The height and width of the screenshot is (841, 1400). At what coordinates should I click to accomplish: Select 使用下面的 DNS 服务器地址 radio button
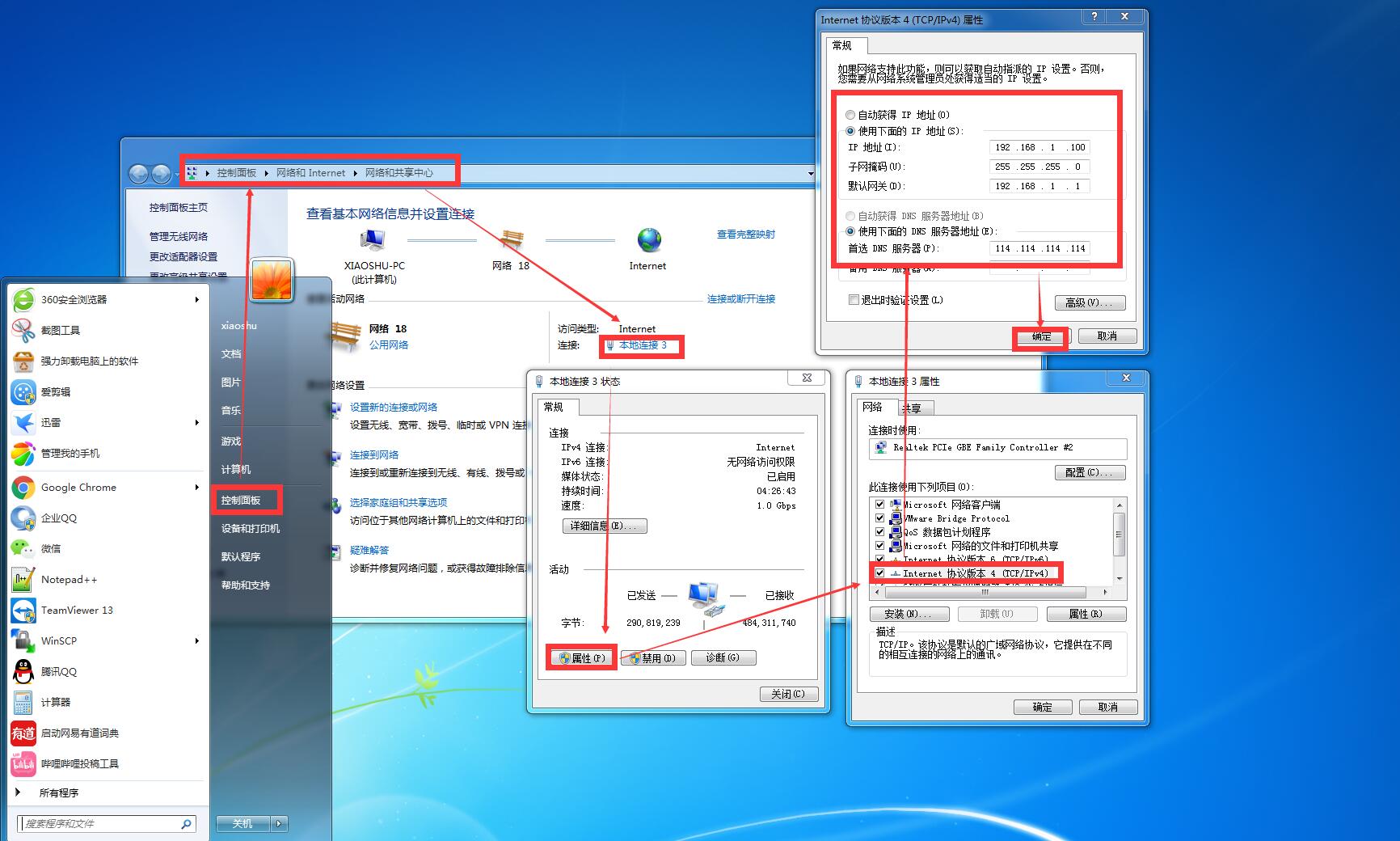coord(850,231)
